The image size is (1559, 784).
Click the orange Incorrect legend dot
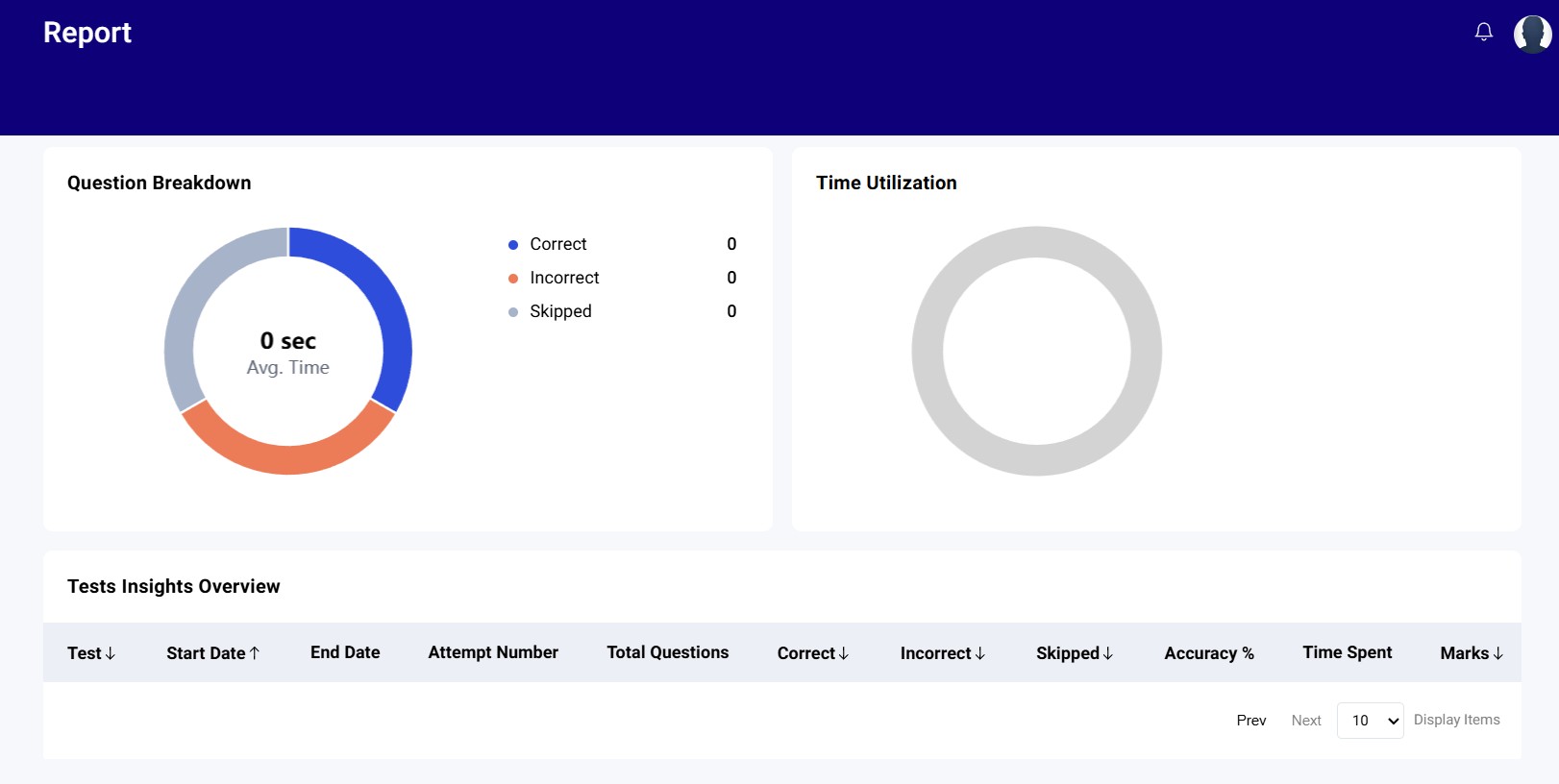[513, 279]
